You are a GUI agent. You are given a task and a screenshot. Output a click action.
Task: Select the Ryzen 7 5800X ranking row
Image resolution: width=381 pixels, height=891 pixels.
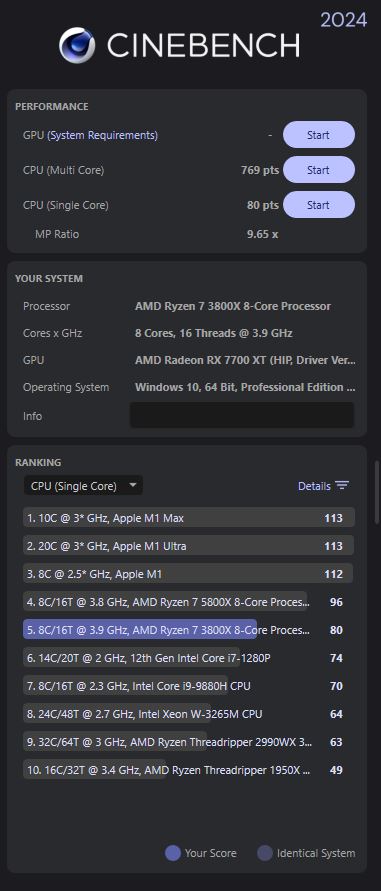pyautogui.click(x=189, y=601)
